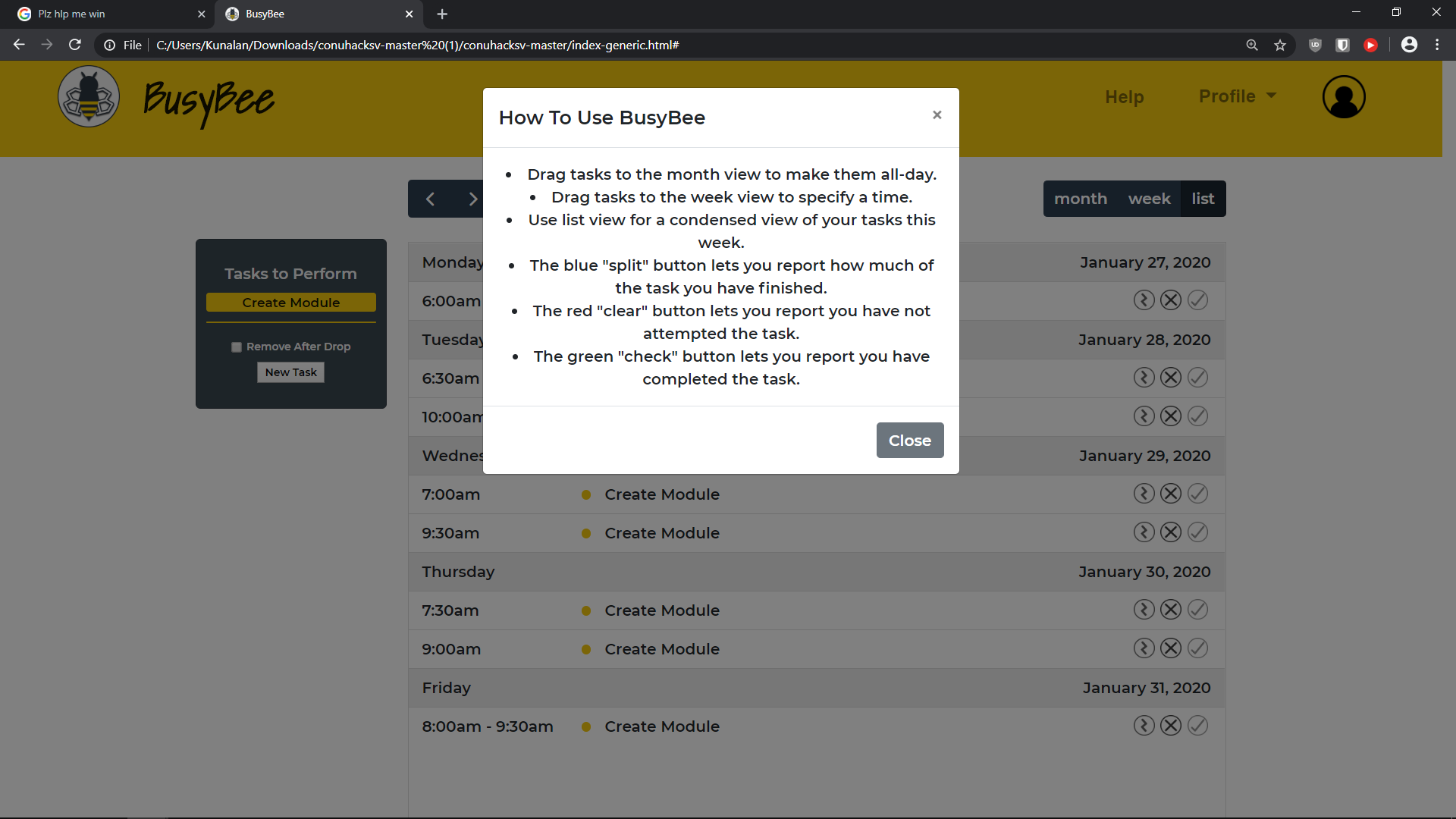This screenshot has width=1456, height=819.
Task: Click the Close button in the dialog
Action: tap(909, 441)
